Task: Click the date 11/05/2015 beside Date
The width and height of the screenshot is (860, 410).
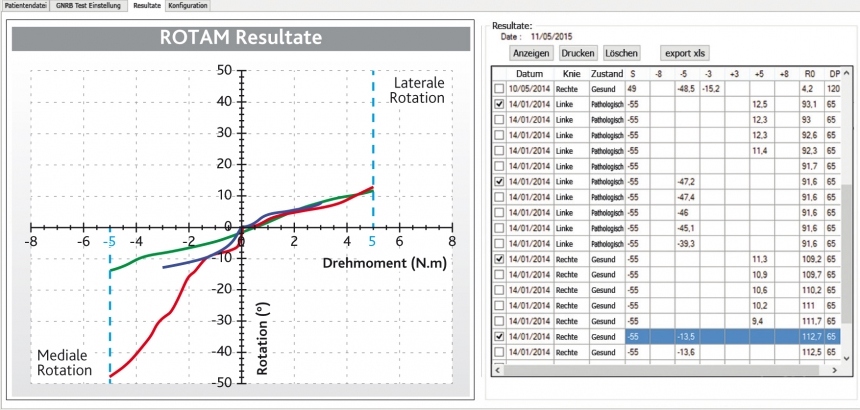Action: click(x=551, y=37)
